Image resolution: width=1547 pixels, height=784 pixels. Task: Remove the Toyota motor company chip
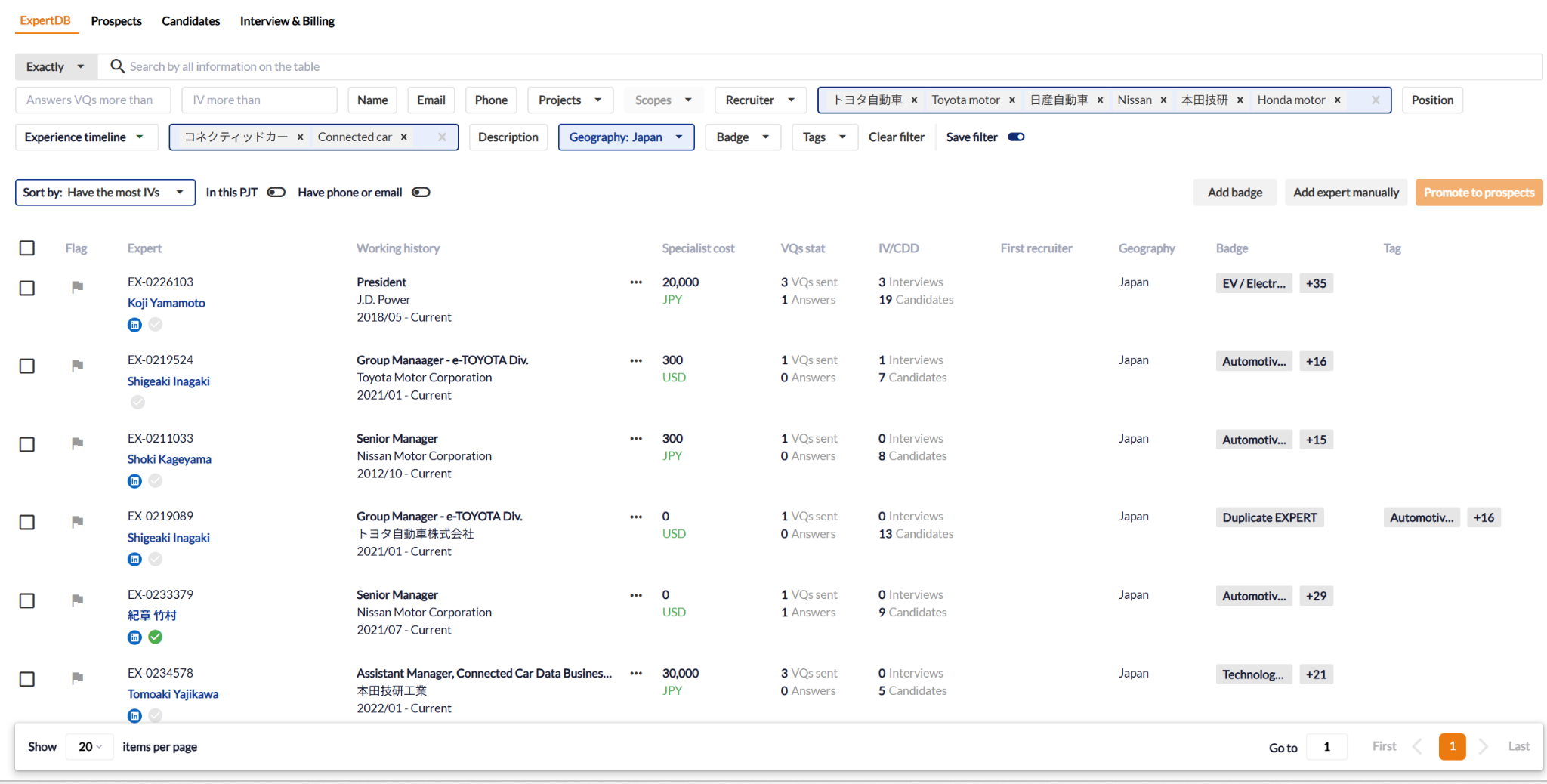1012,100
